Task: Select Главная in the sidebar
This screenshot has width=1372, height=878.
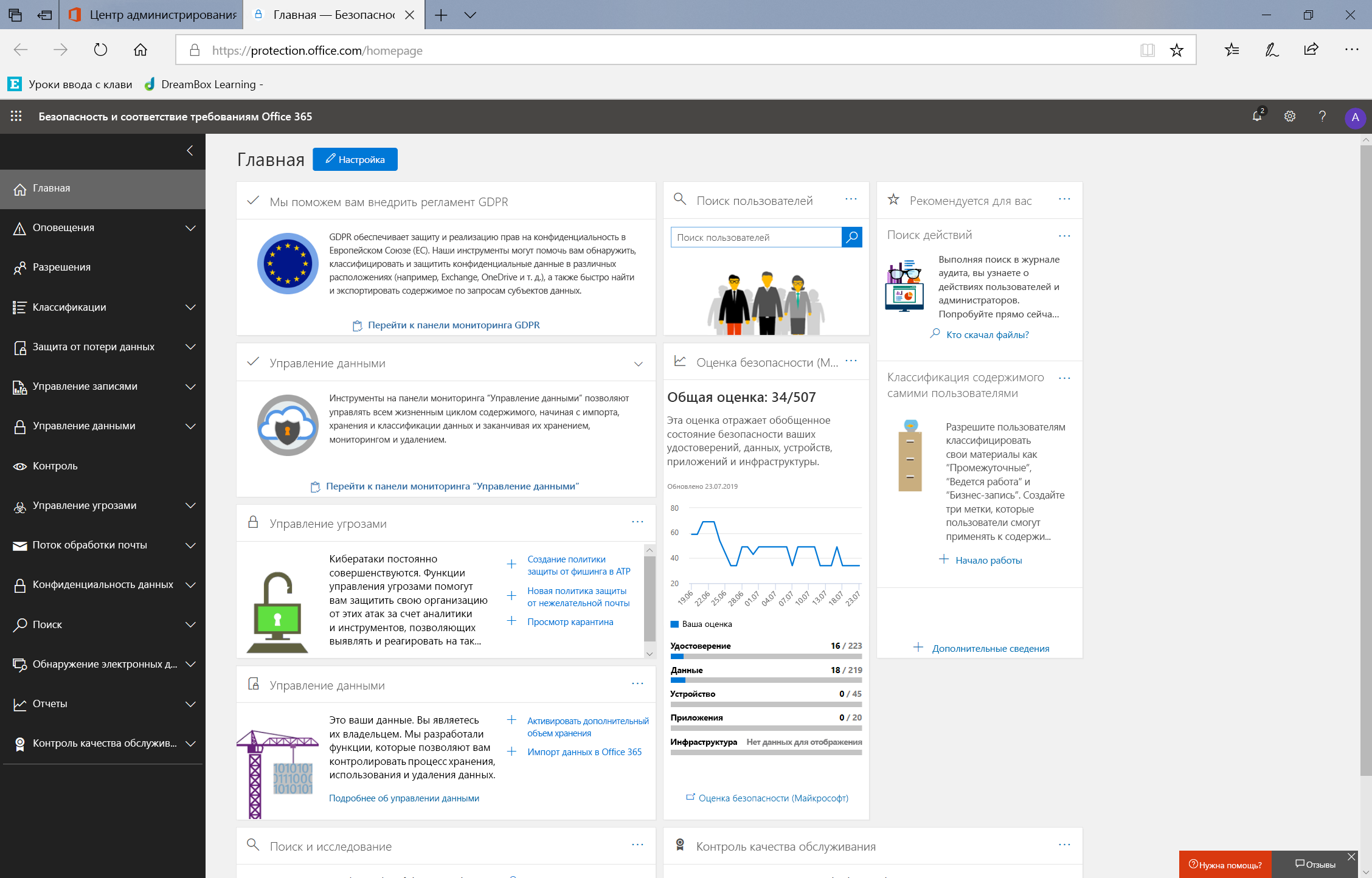Action: tap(103, 189)
